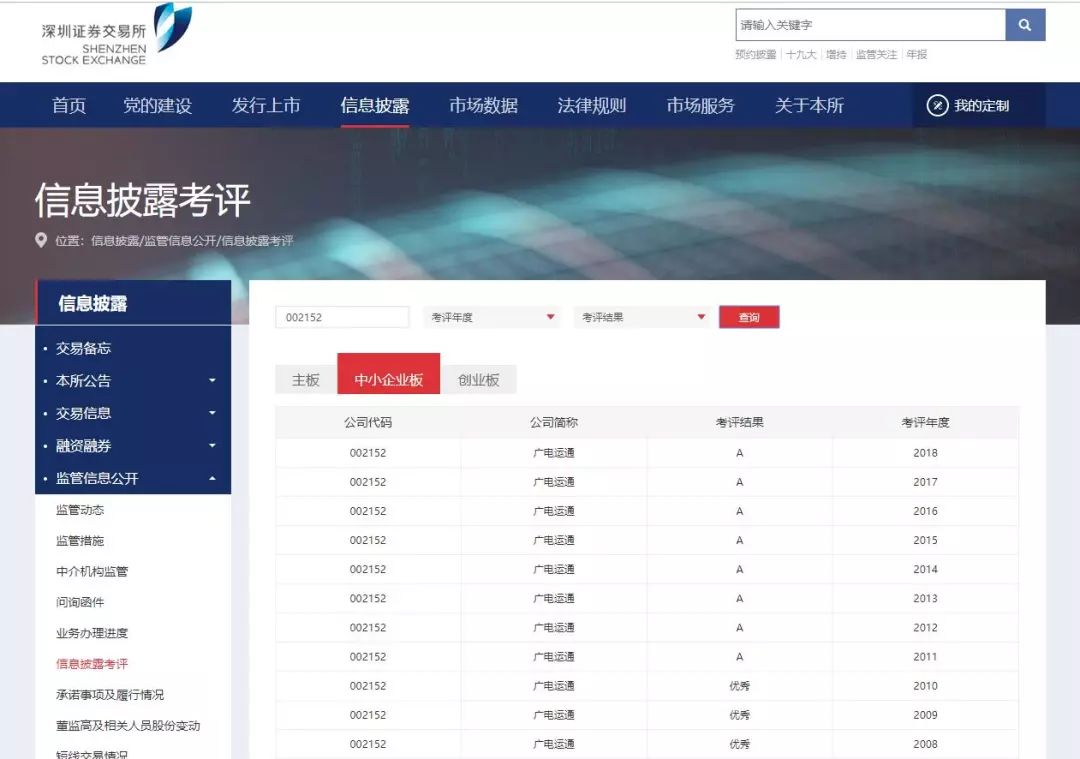This screenshot has width=1080, height=759.
Task: Open the 法律规则 navigation menu
Action: 591,106
